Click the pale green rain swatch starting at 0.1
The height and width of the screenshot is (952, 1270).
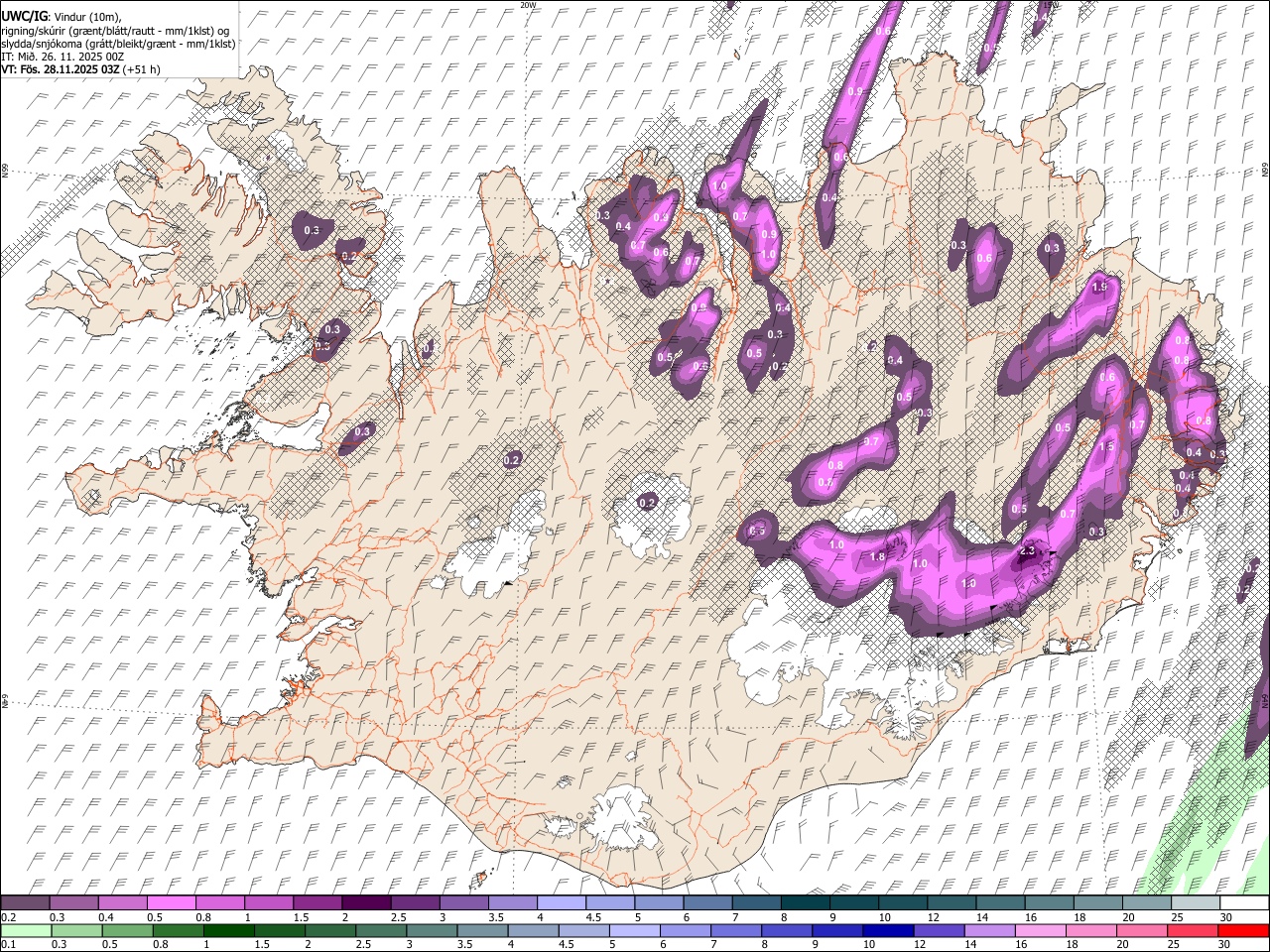[x=26, y=930]
